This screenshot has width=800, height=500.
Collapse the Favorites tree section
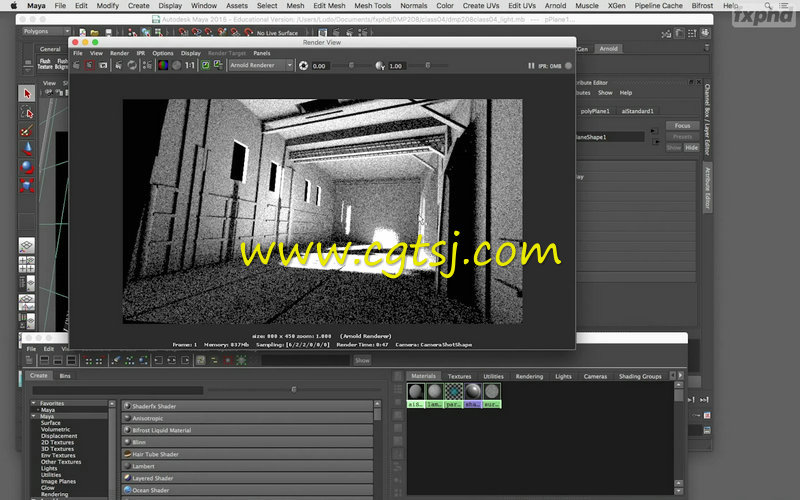(34, 403)
